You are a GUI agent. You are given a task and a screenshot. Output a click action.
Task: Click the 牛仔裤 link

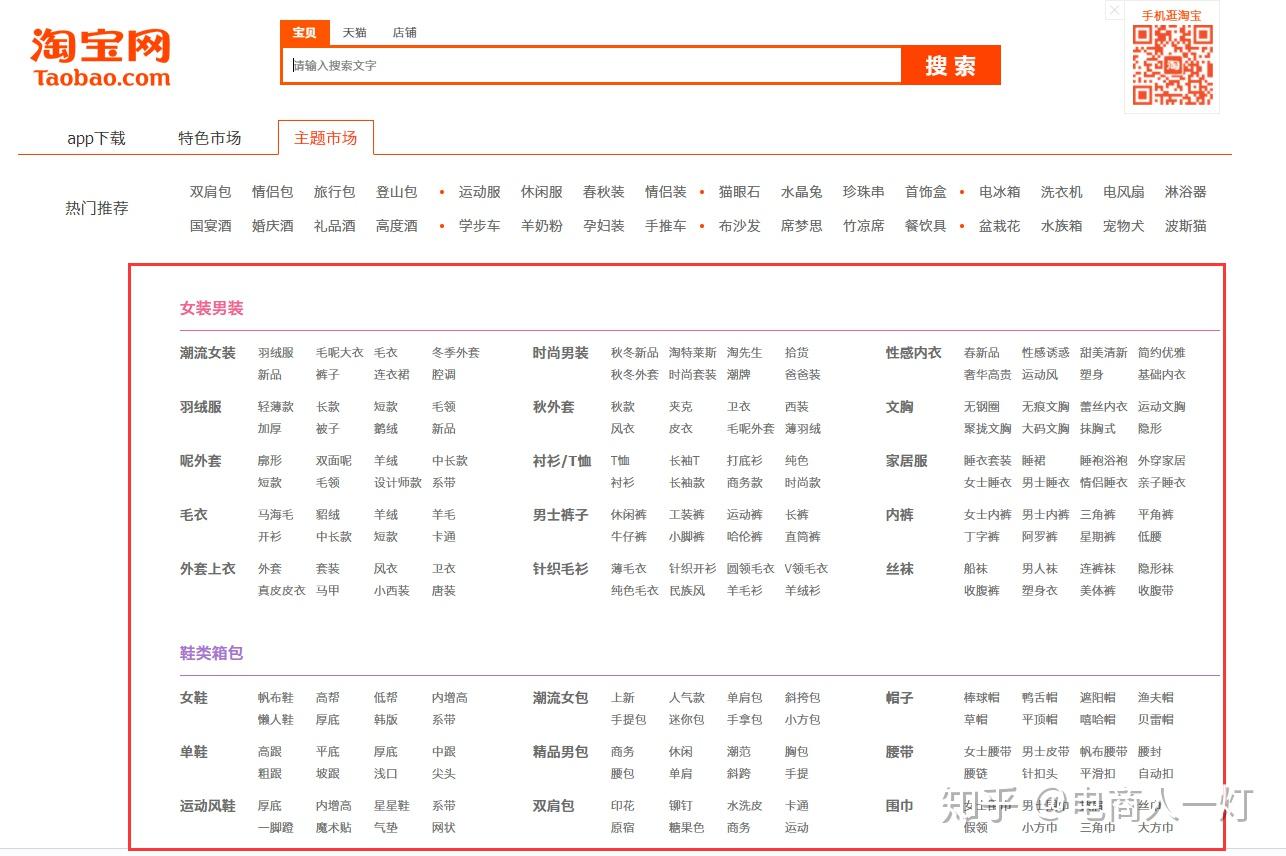[x=629, y=537]
